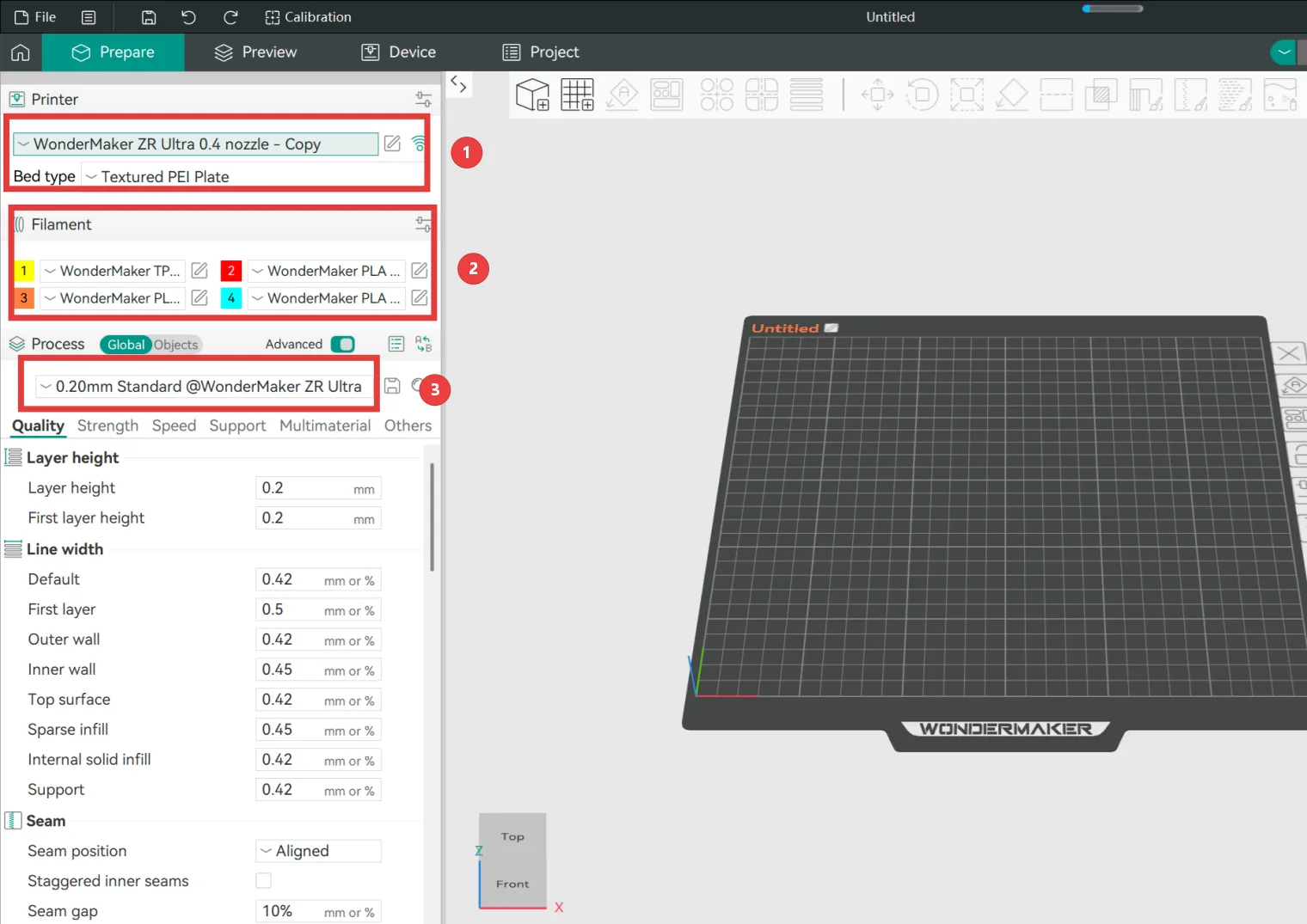Open filament 1 WonderMaker TP dropdown
Screen dimensions: 1307x924
click(113, 271)
